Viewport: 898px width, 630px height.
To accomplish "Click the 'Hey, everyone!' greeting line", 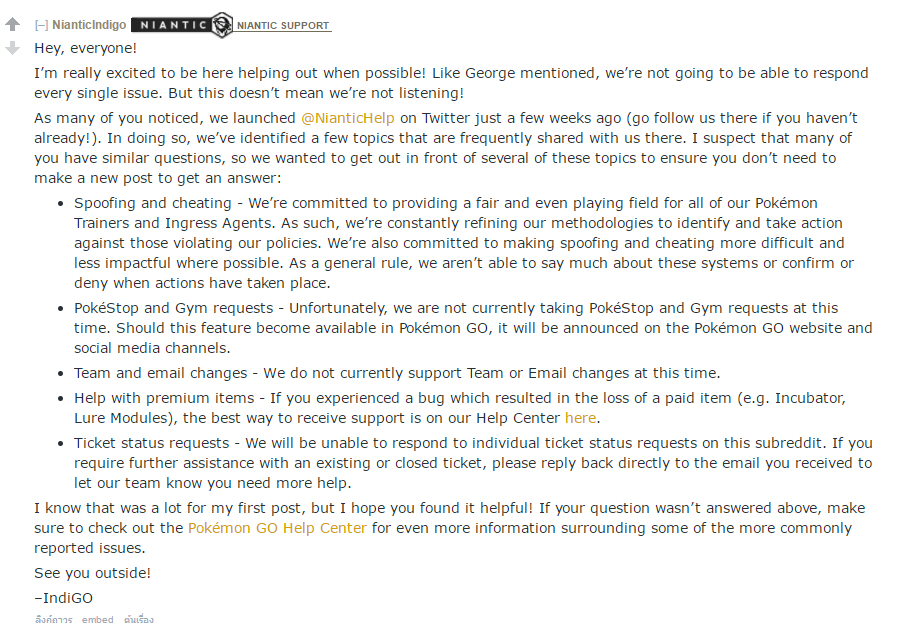I will pyautogui.click(x=85, y=48).
